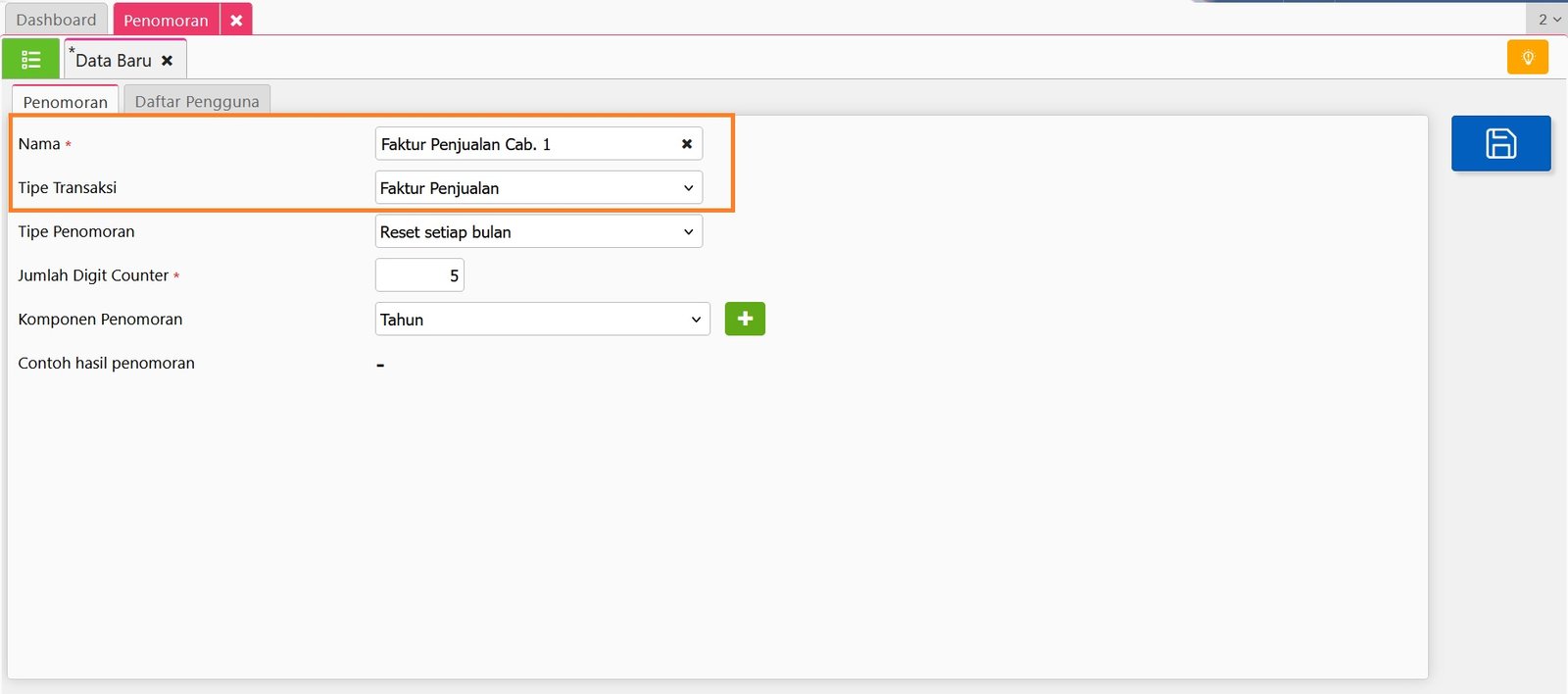This screenshot has width=1568, height=694.
Task: Select the pink Penomoran module tab
Action: pyautogui.click(x=166, y=20)
